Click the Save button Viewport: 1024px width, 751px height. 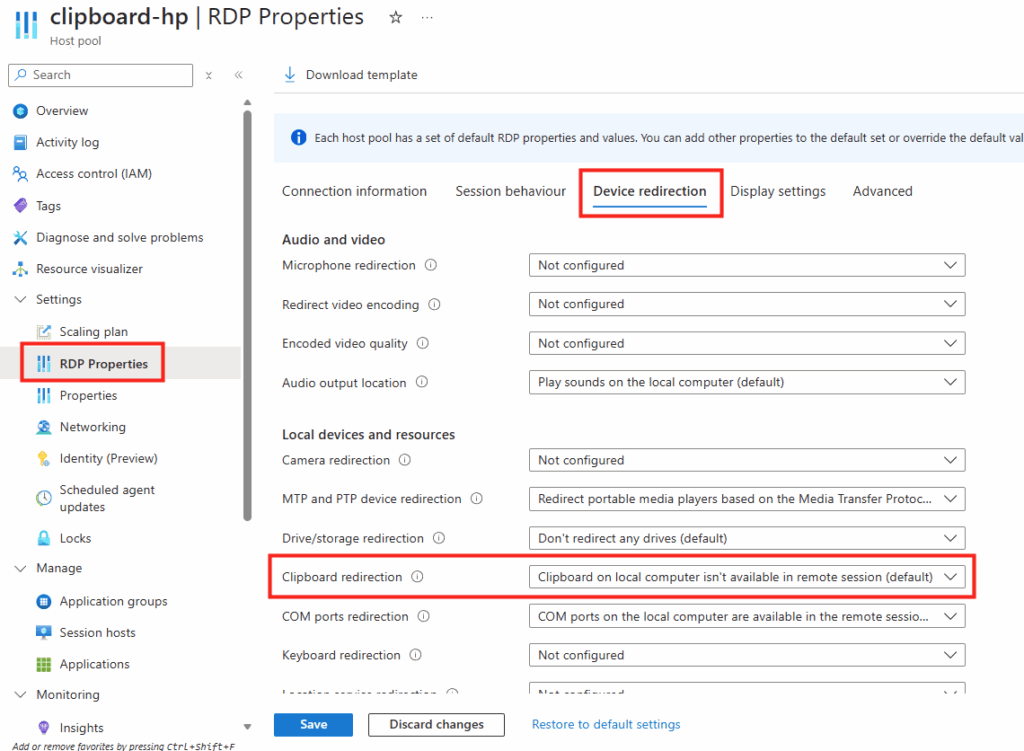313,724
